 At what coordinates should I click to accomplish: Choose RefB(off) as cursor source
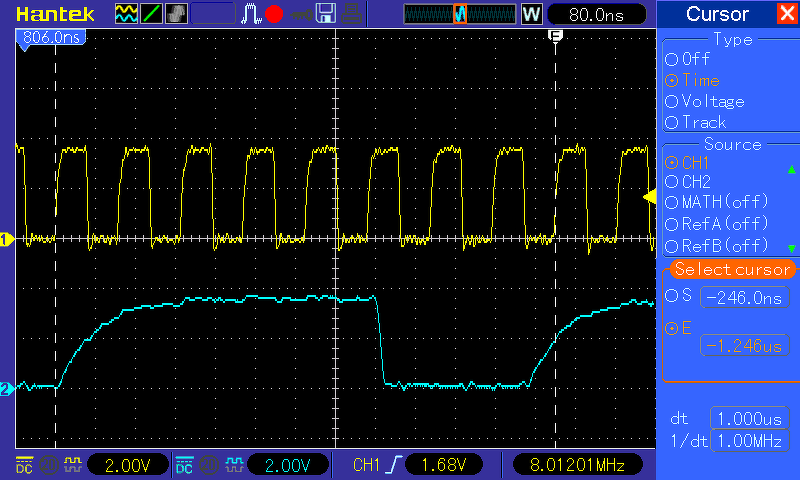tap(716, 247)
